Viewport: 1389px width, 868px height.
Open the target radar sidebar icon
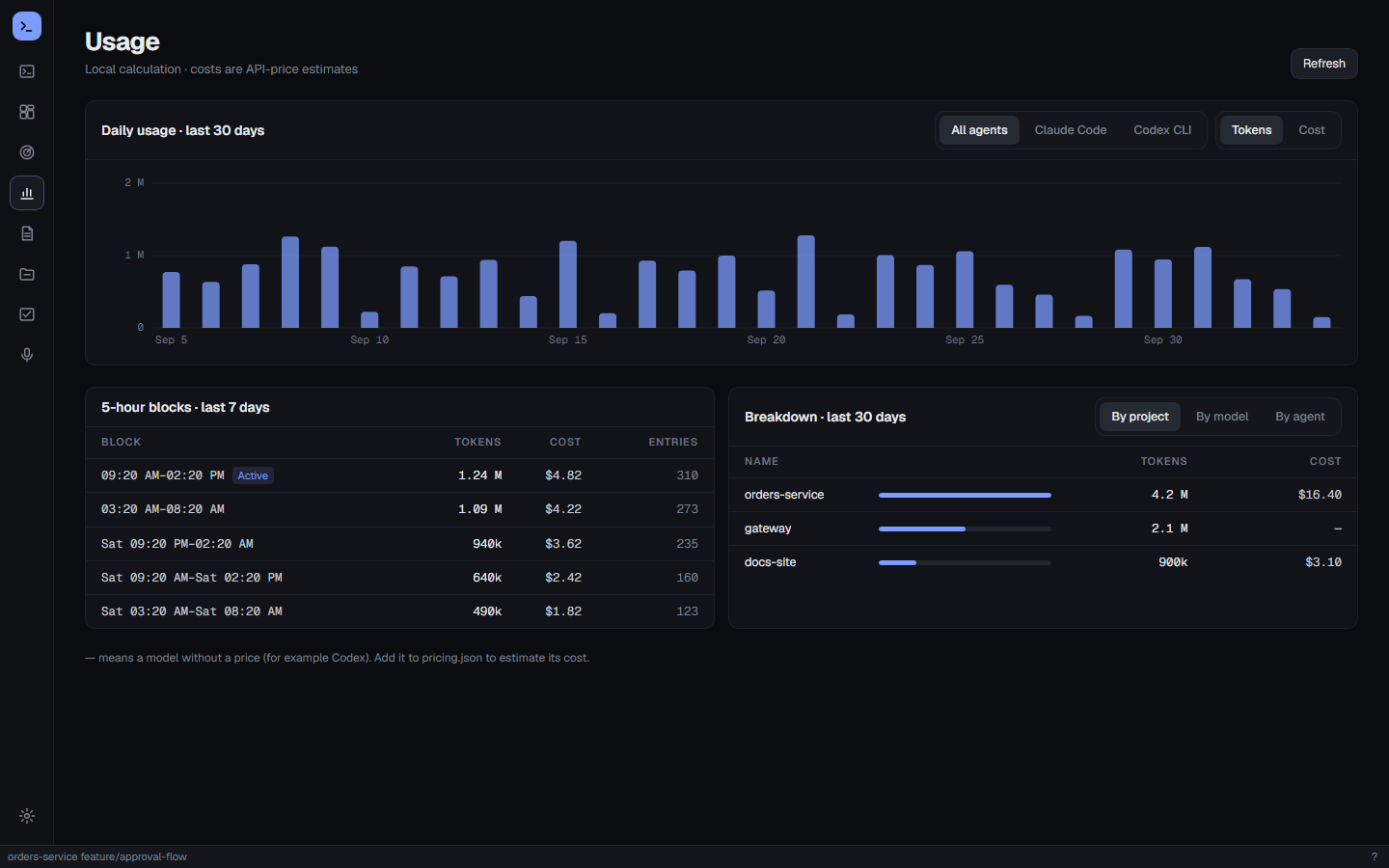pos(27,152)
